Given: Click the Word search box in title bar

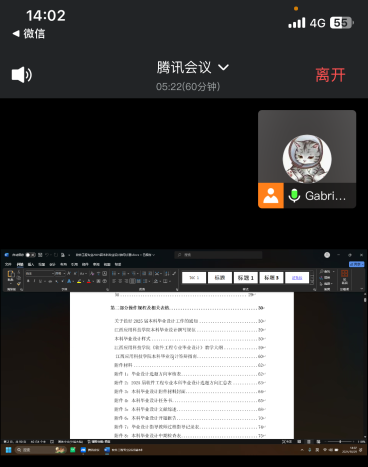Looking at the screenshot, I should [x=218, y=255].
